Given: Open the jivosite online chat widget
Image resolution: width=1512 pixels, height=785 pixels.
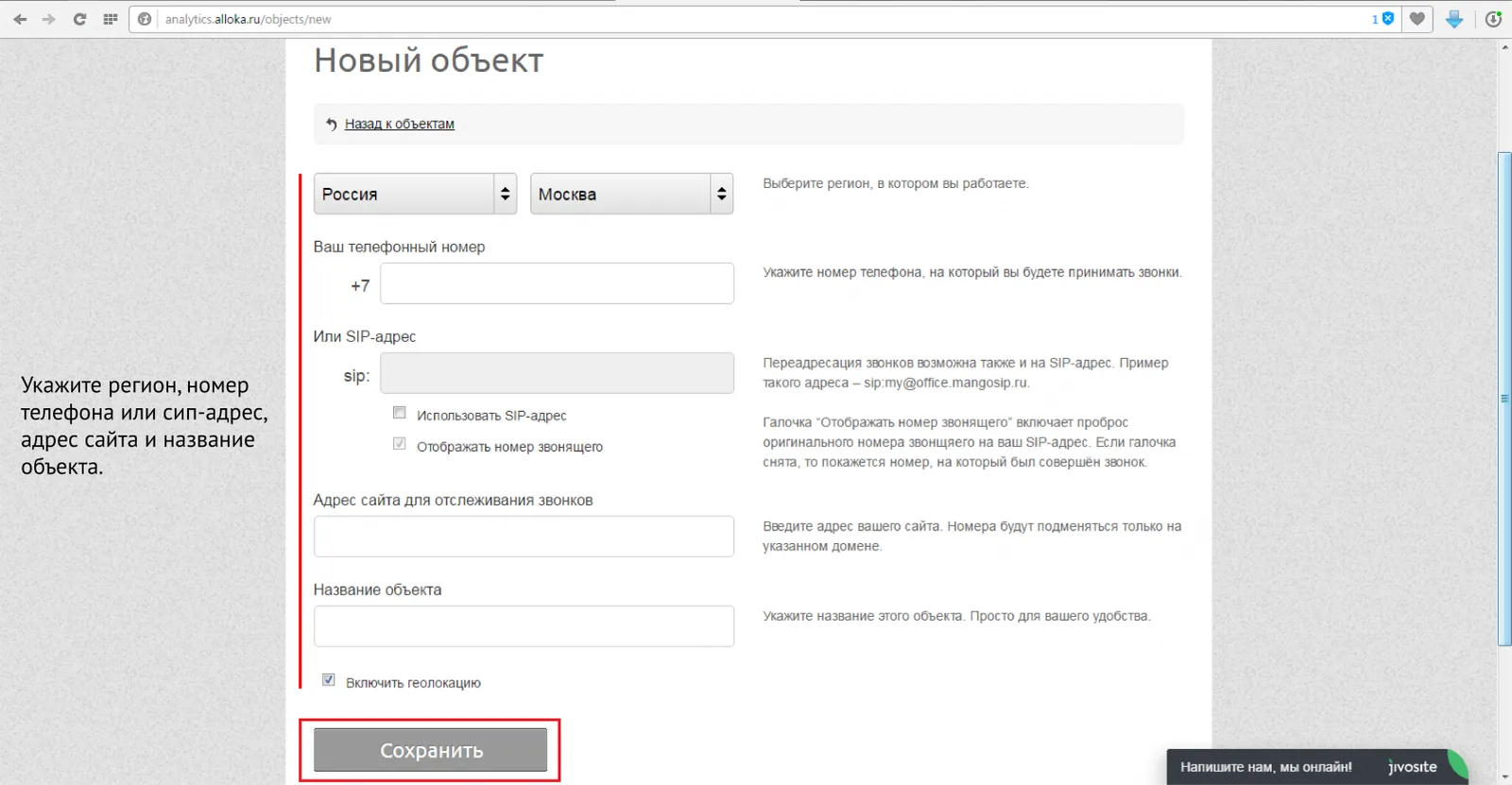Looking at the screenshot, I should pos(1316,767).
